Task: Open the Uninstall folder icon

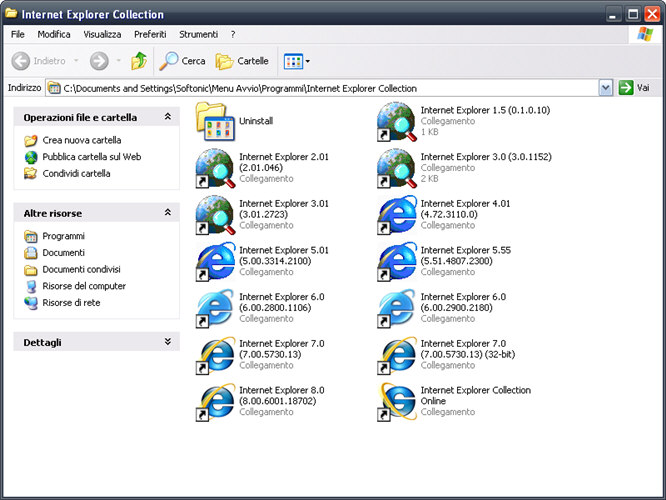Action: point(215,121)
